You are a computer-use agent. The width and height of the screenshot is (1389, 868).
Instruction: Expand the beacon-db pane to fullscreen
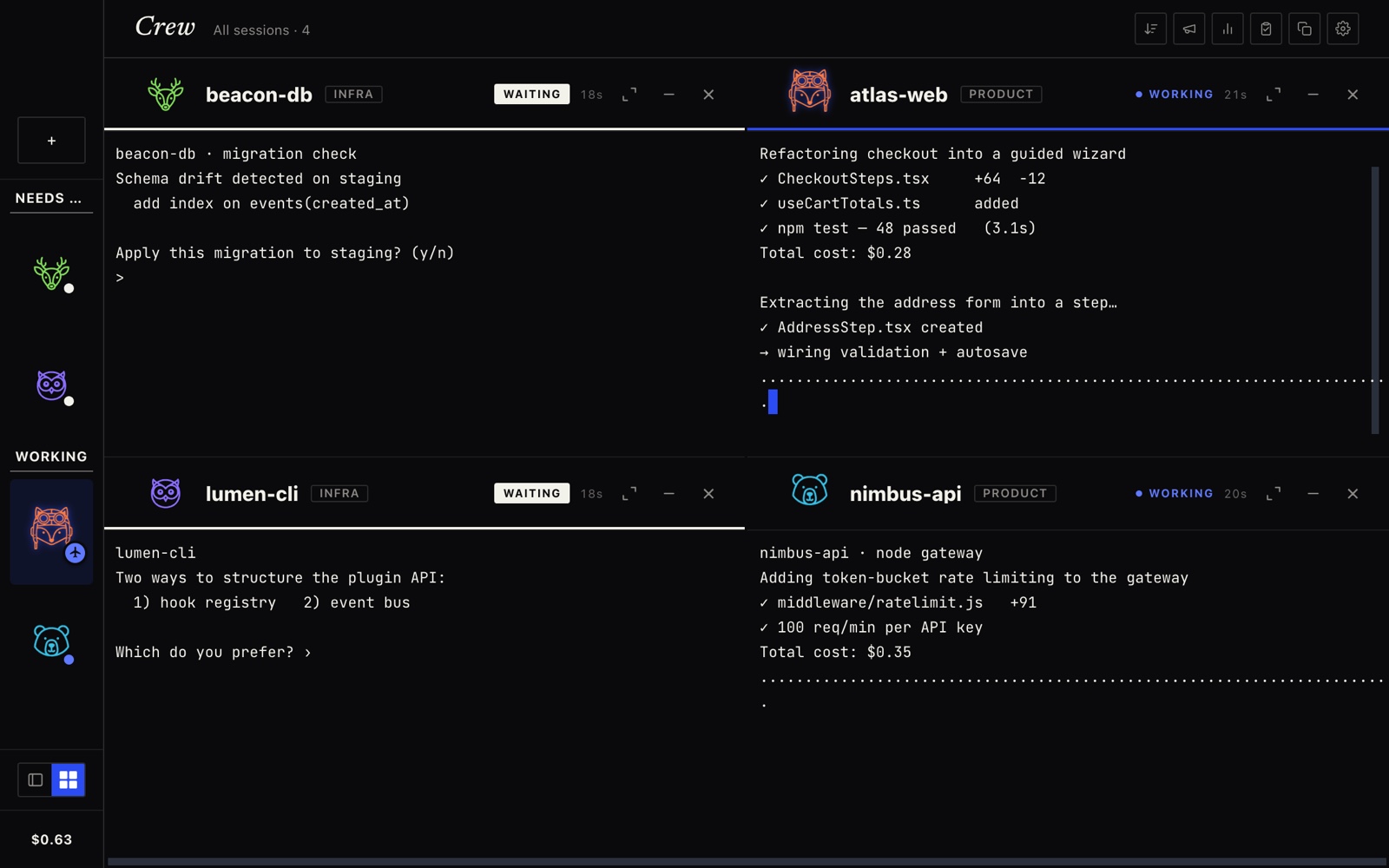click(629, 94)
